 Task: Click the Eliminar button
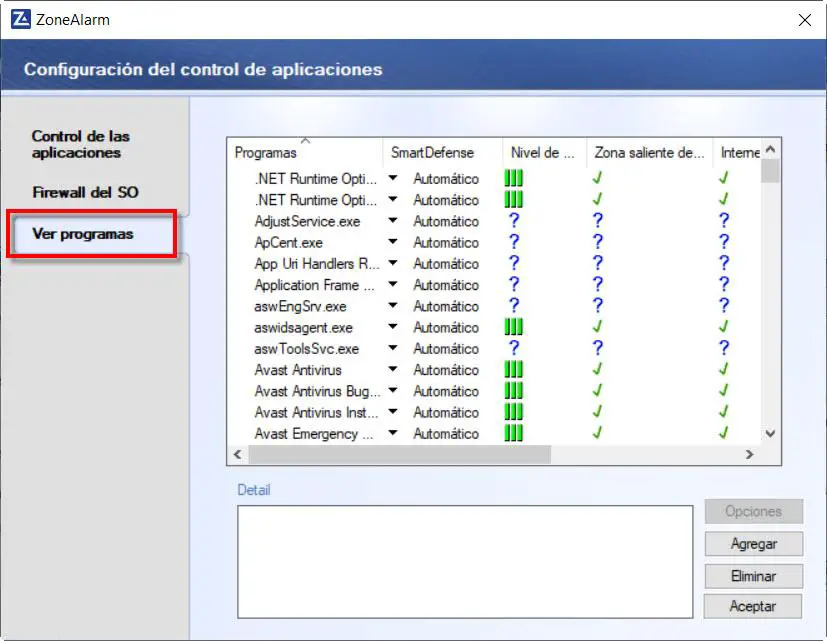[754, 576]
